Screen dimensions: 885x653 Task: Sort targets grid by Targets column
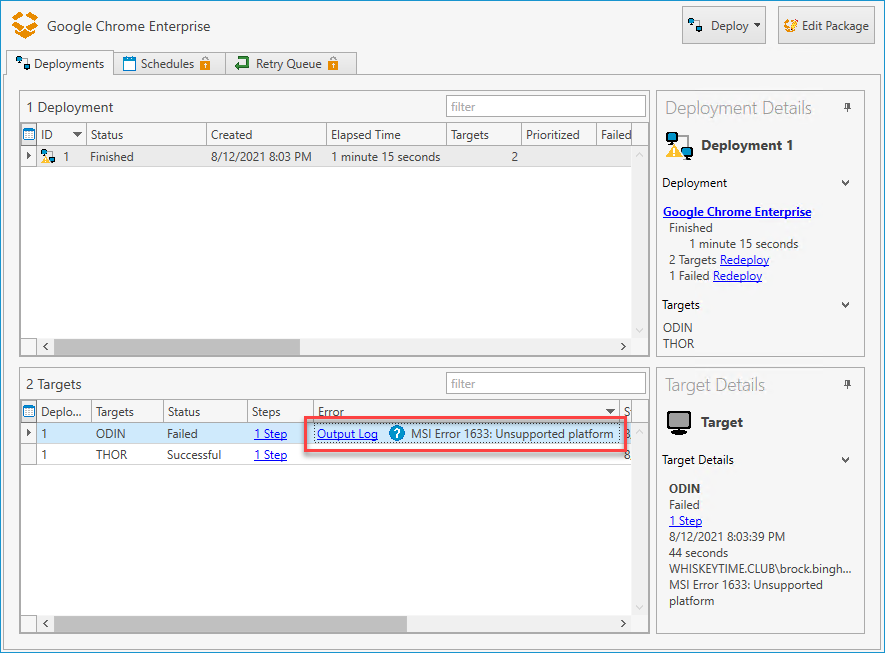(127, 411)
